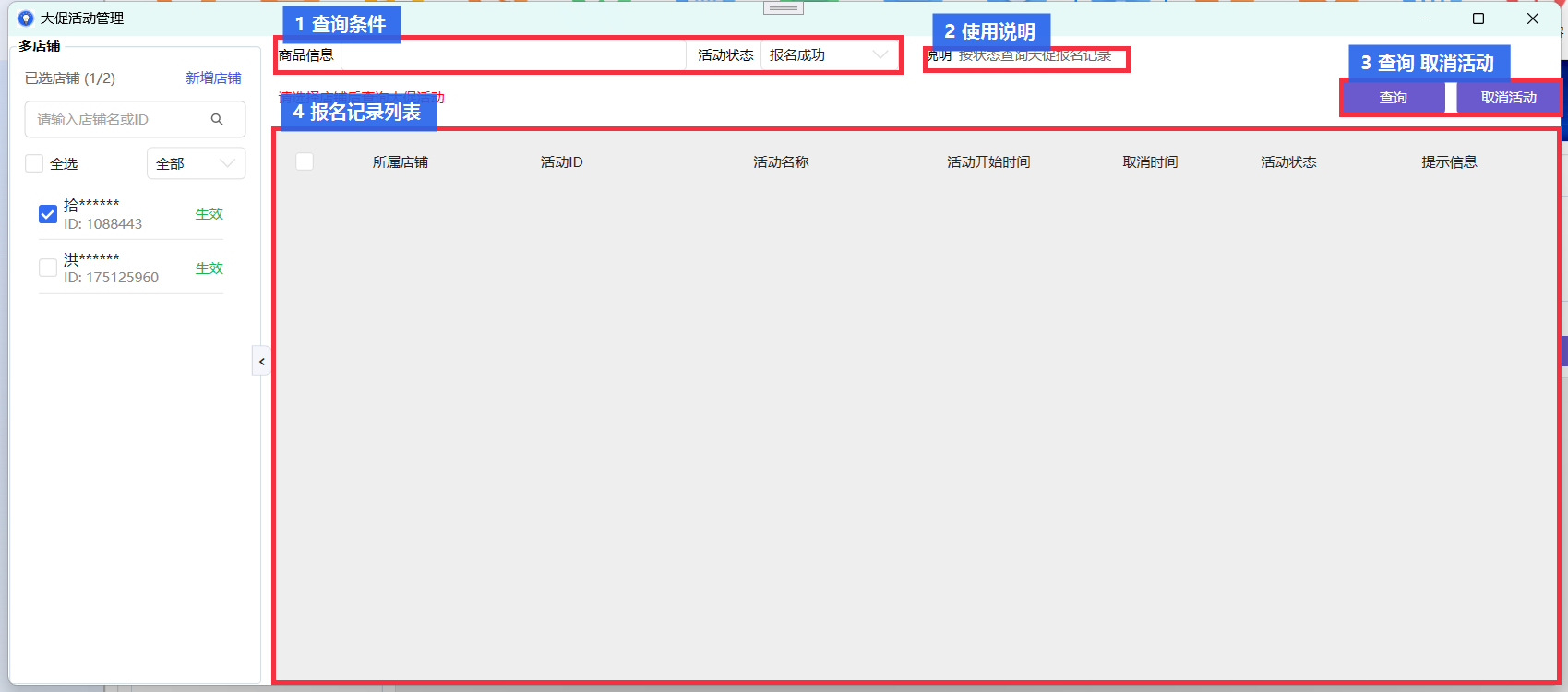Check the store 洪****** ID 175125960 checkbox
This screenshot has width=1568, height=692.
click(x=48, y=268)
